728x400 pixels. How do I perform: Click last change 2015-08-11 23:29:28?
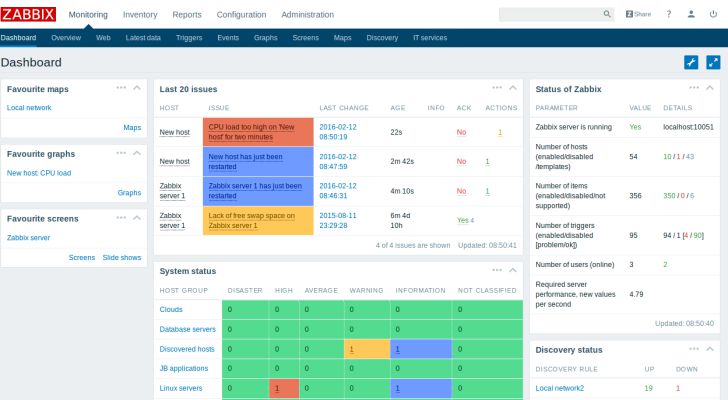pyautogui.click(x=338, y=220)
